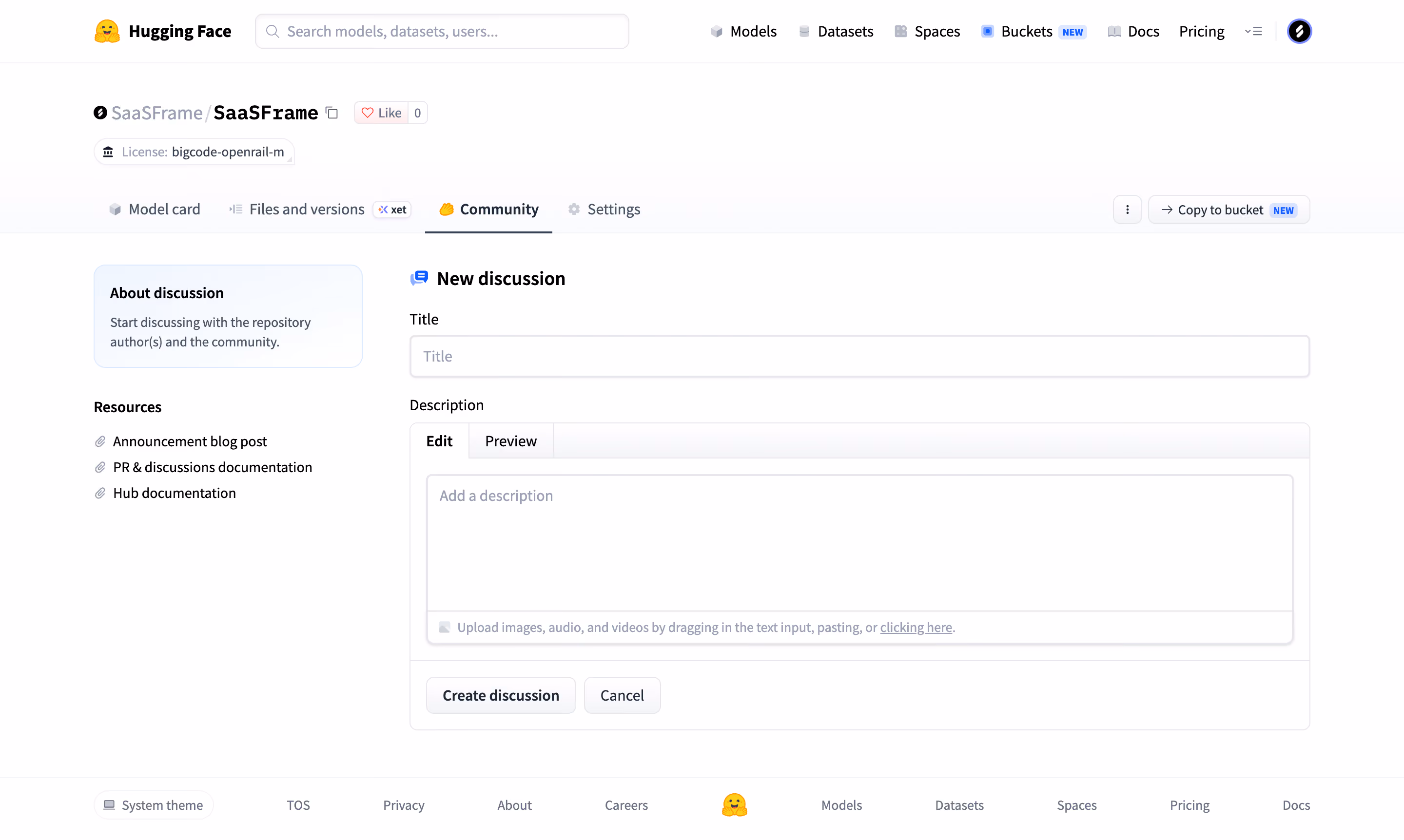The width and height of the screenshot is (1404, 840).
Task: Like the SaaSFrame model
Action: (382, 113)
